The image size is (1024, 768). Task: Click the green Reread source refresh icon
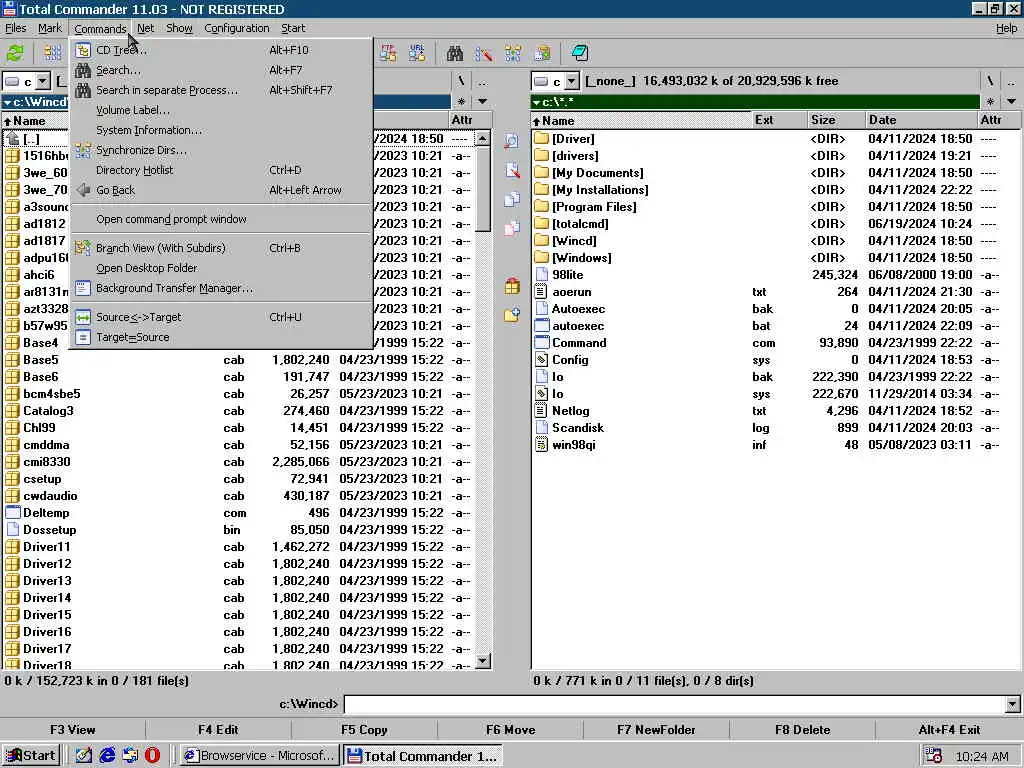[x=15, y=53]
